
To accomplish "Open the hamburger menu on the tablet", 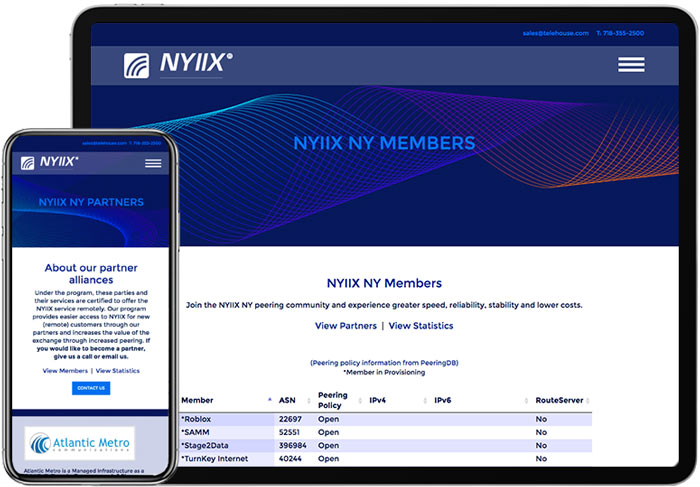I will tap(631, 64).
